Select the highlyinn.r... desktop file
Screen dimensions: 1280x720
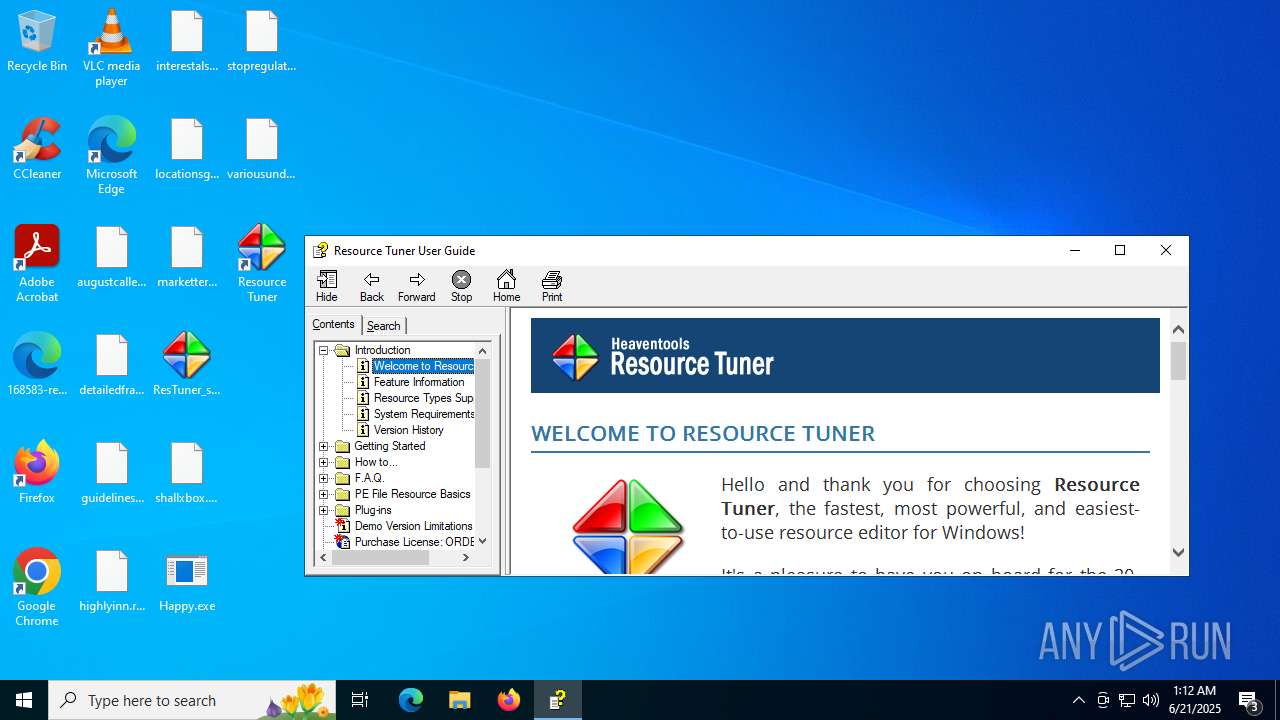tap(112, 582)
